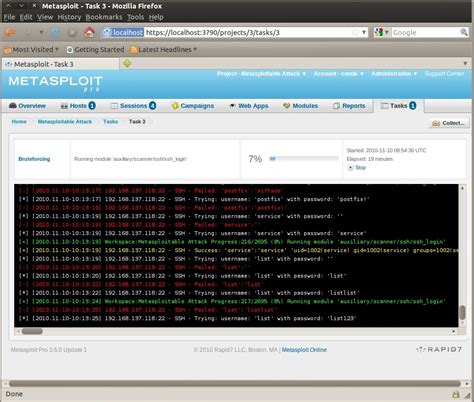Open the list all tabs dropdown
The height and width of the screenshot is (402, 474).
tap(465, 63)
